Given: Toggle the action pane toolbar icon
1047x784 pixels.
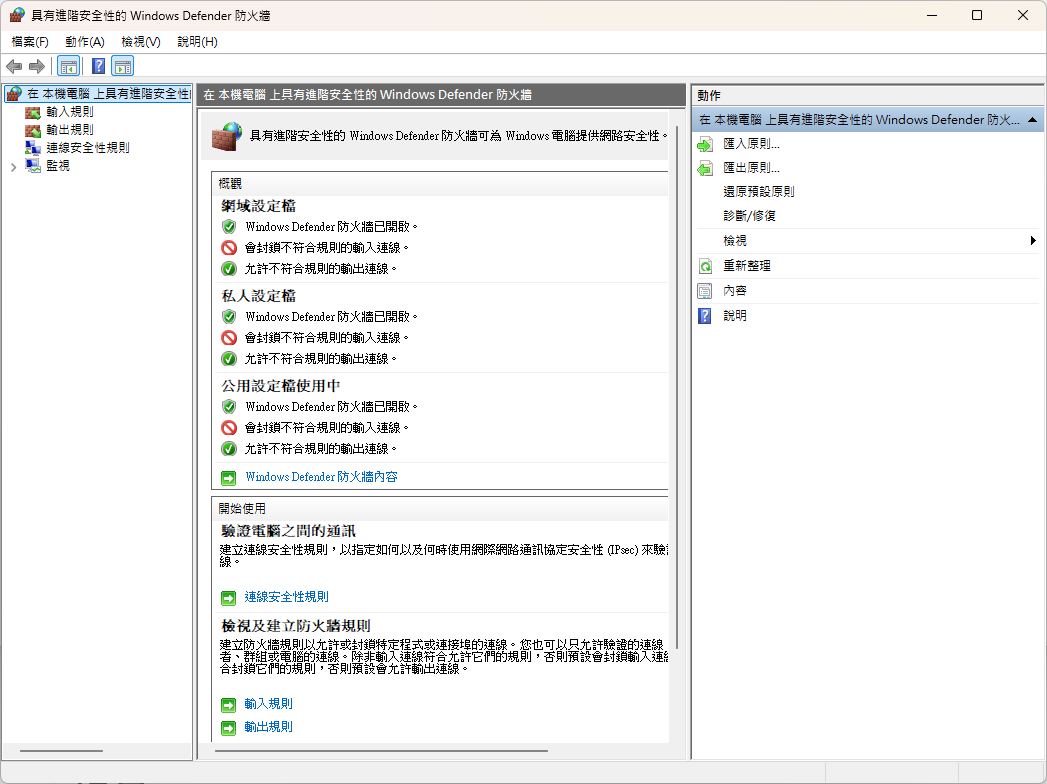Looking at the screenshot, I should point(122,67).
